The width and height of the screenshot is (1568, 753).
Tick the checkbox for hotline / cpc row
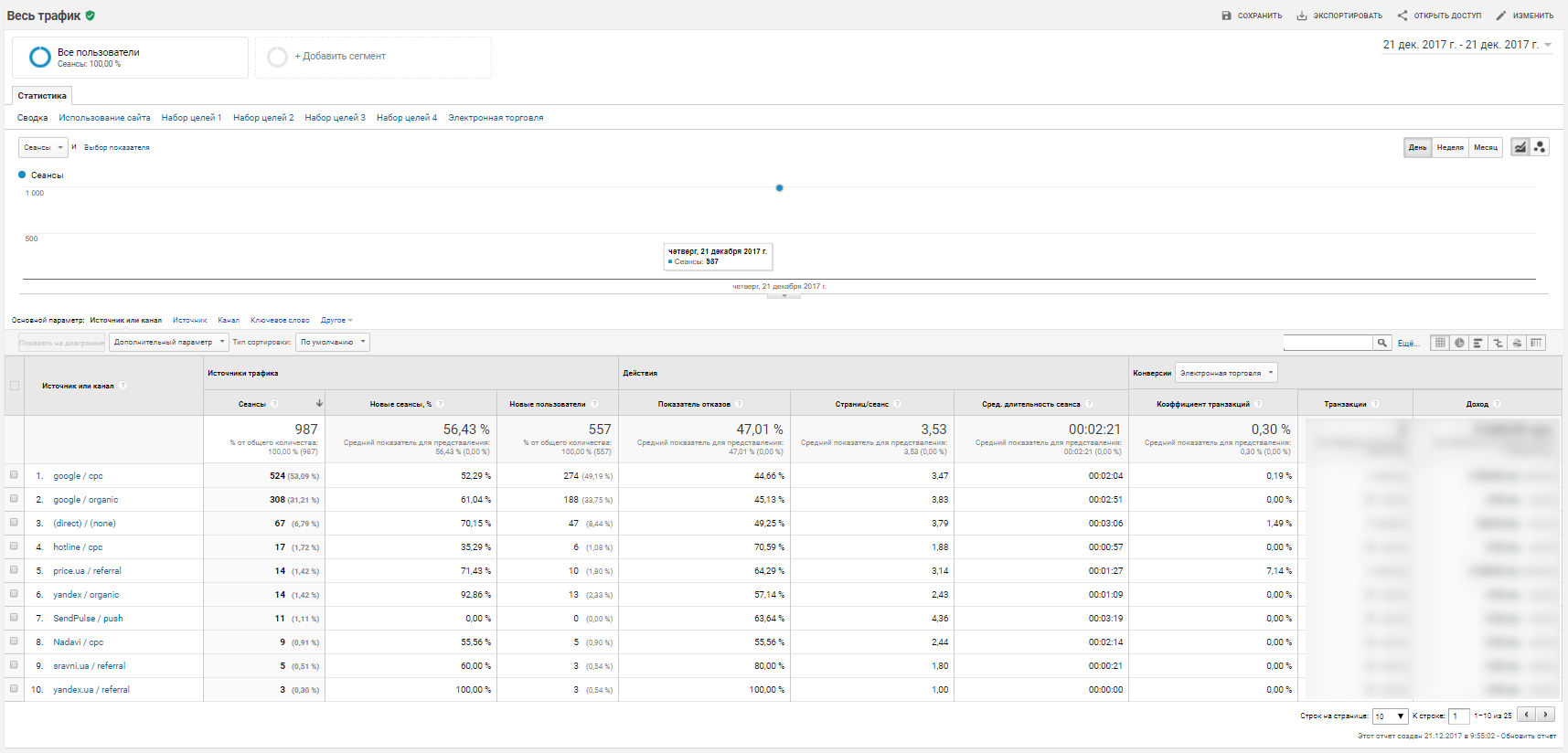click(14, 546)
